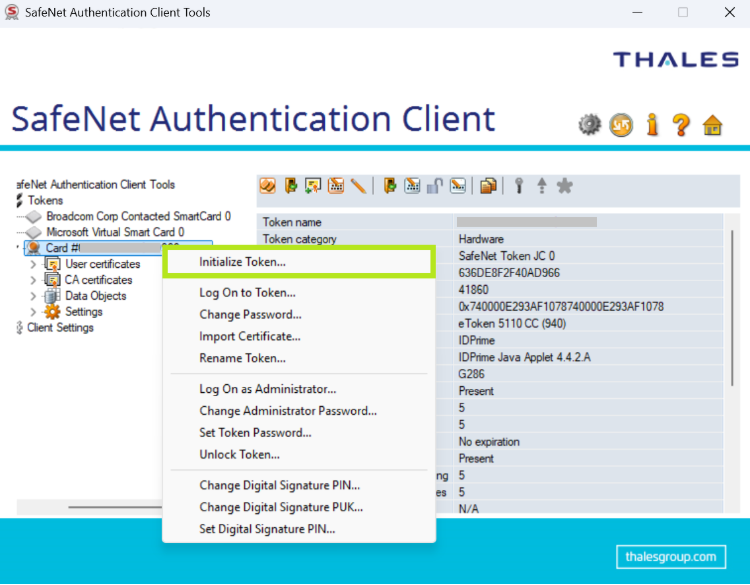Screen dimensions: 750x585
Task: Click the SafeNet logo in title bar
Action: [x=11, y=12]
